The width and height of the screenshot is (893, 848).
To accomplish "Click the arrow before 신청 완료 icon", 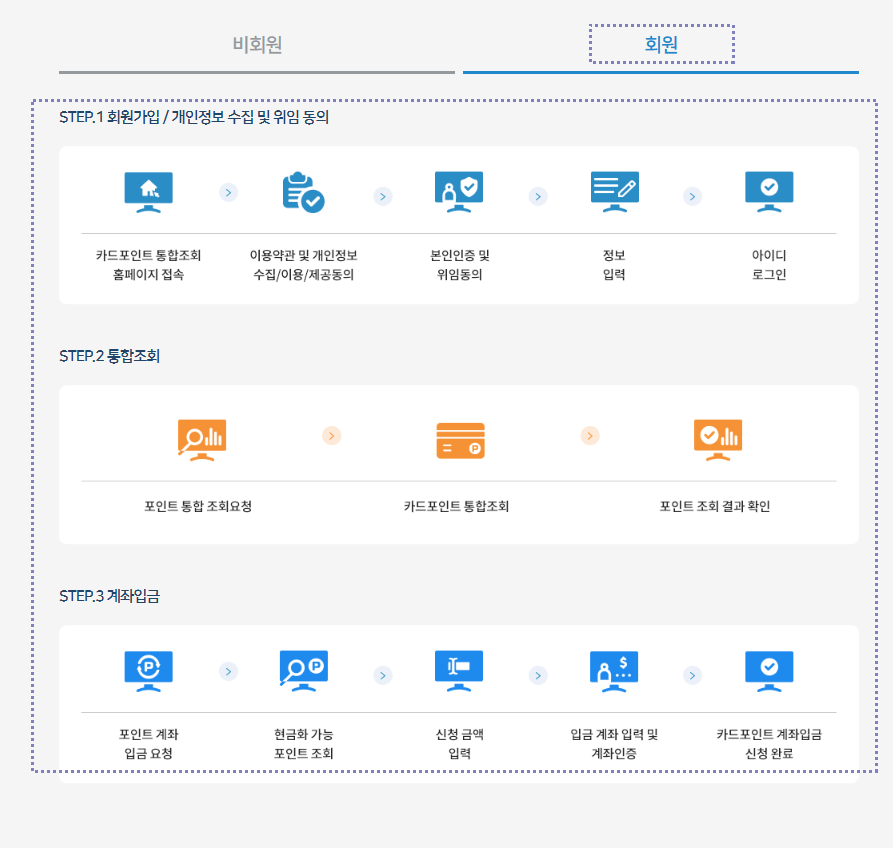I will pyautogui.click(x=693, y=675).
